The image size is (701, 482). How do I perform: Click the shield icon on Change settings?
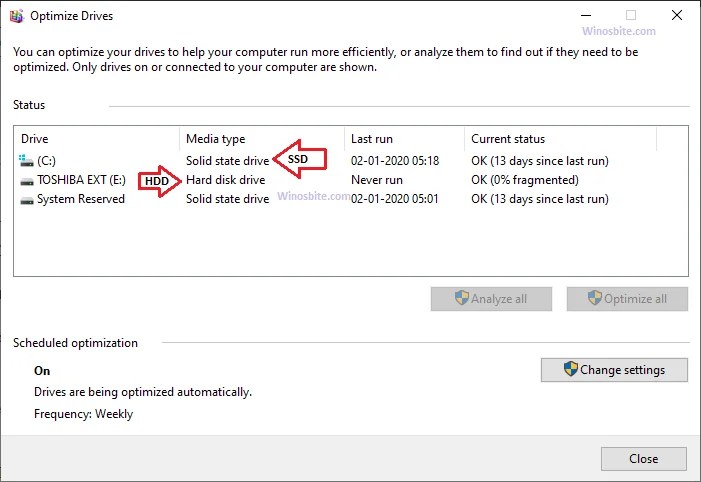[x=571, y=369]
